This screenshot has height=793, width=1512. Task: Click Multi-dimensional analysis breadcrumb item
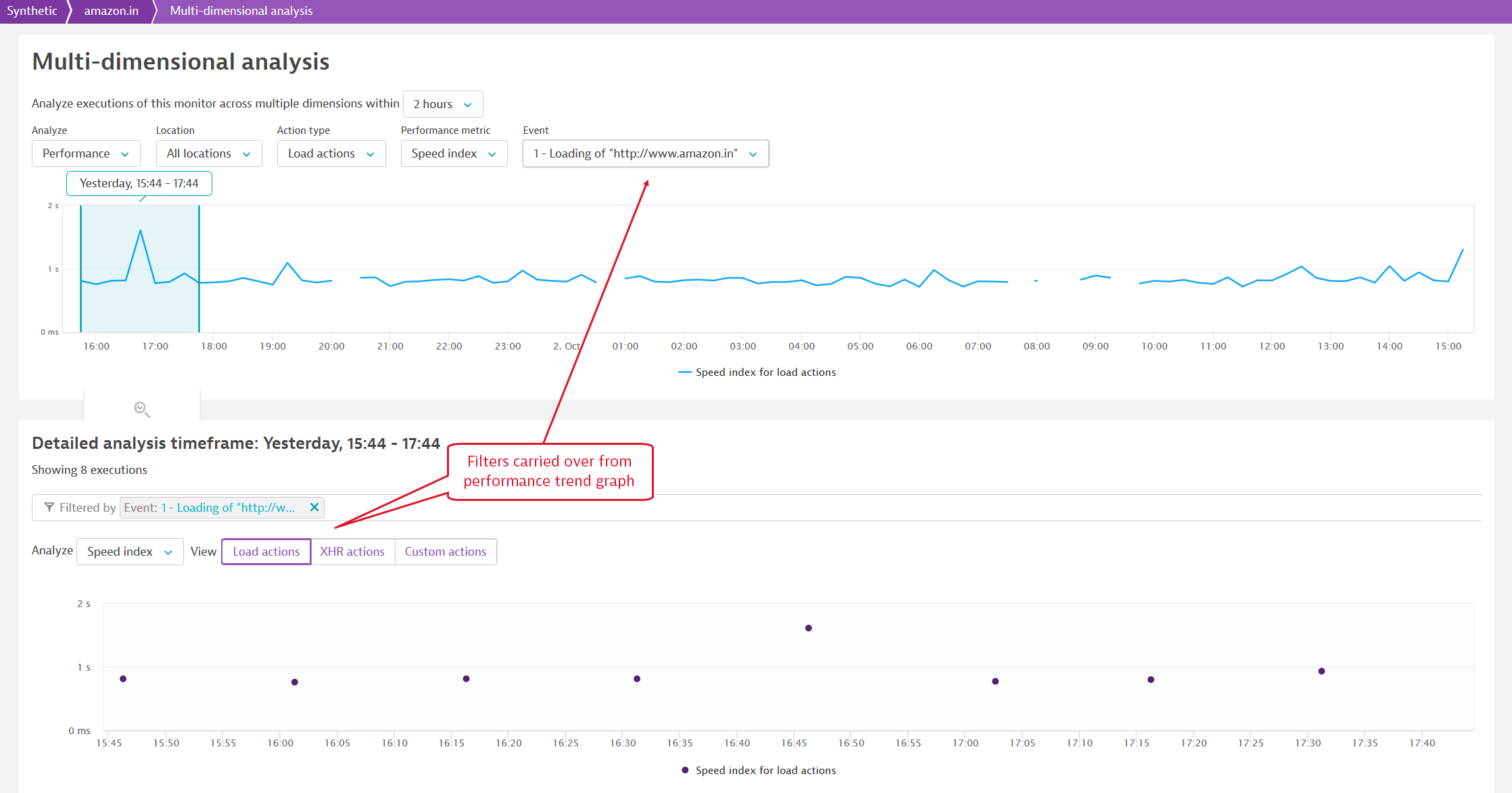241,11
